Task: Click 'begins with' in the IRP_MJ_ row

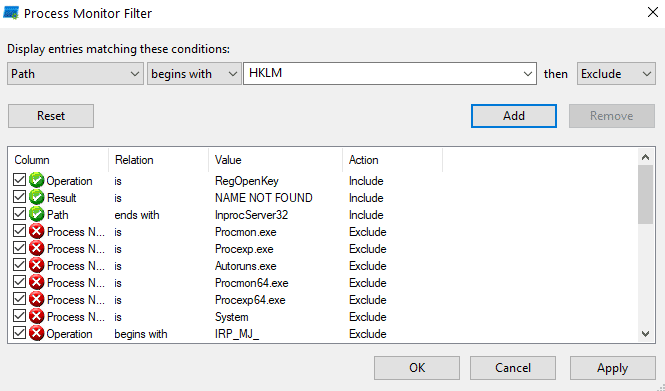Action: click(x=141, y=334)
